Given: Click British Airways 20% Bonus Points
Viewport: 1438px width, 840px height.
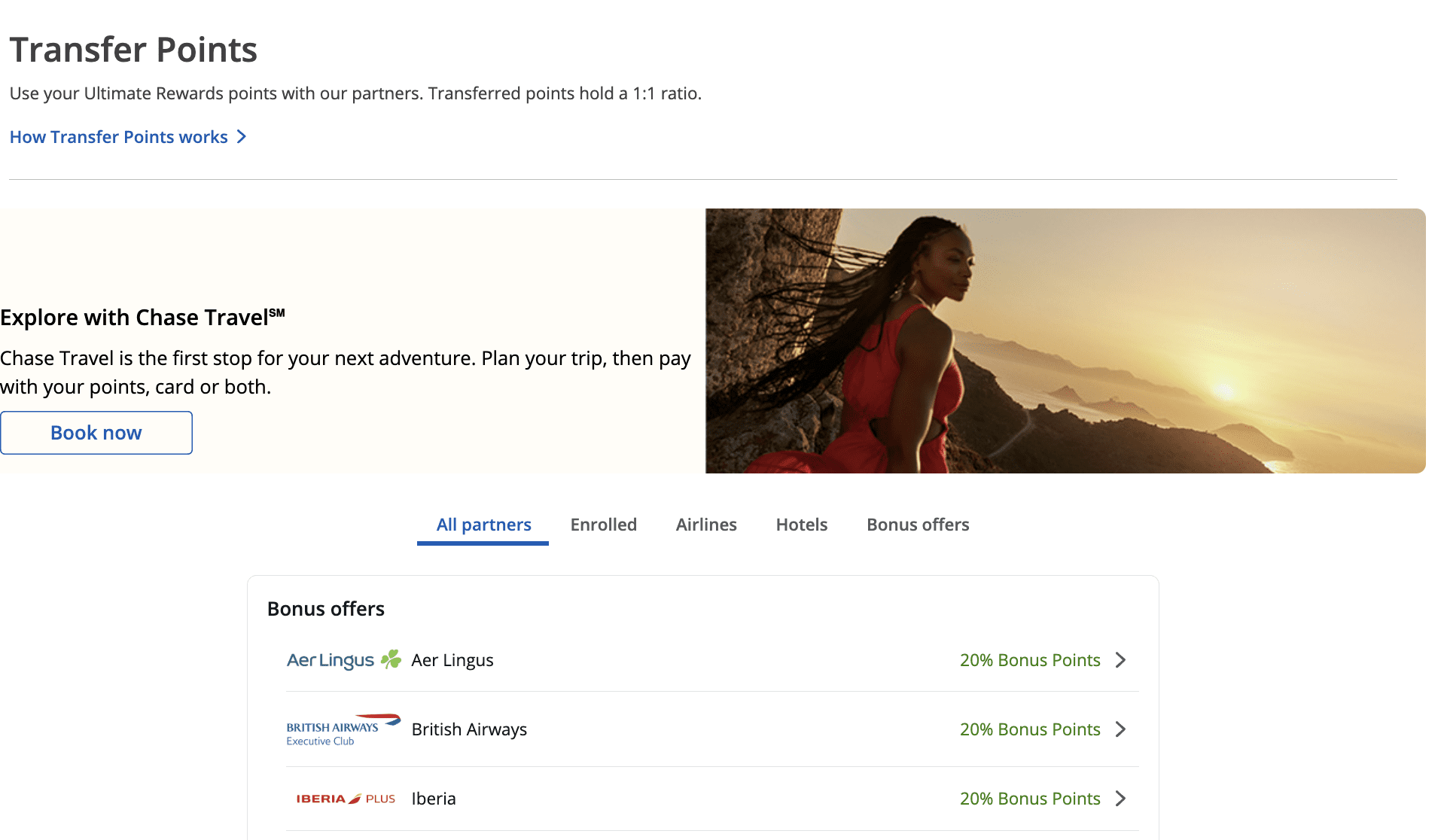Looking at the screenshot, I should click(x=1030, y=729).
